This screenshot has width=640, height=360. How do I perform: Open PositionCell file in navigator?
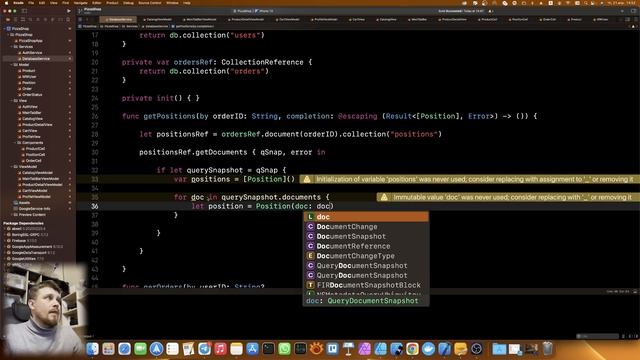(35, 155)
